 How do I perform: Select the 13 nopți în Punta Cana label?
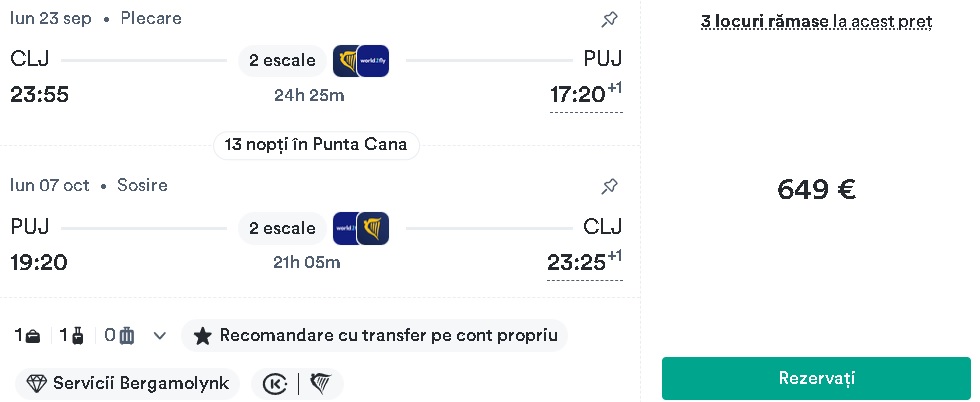(x=316, y=145)
